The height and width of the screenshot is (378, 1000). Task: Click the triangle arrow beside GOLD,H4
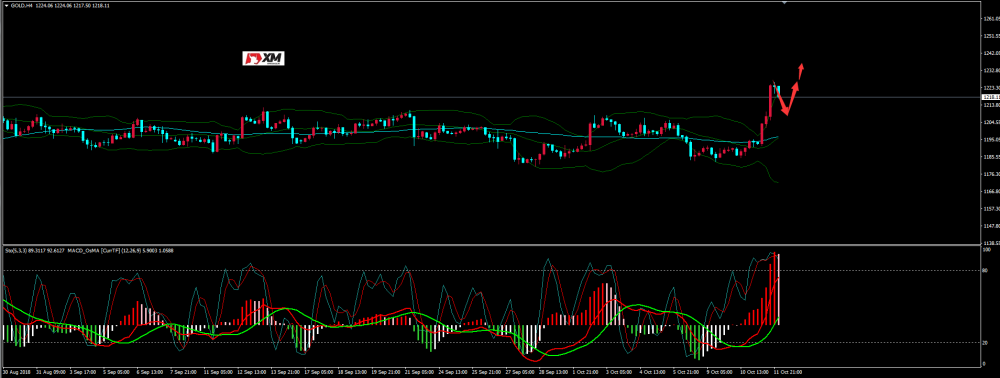[x=6, y=5]
